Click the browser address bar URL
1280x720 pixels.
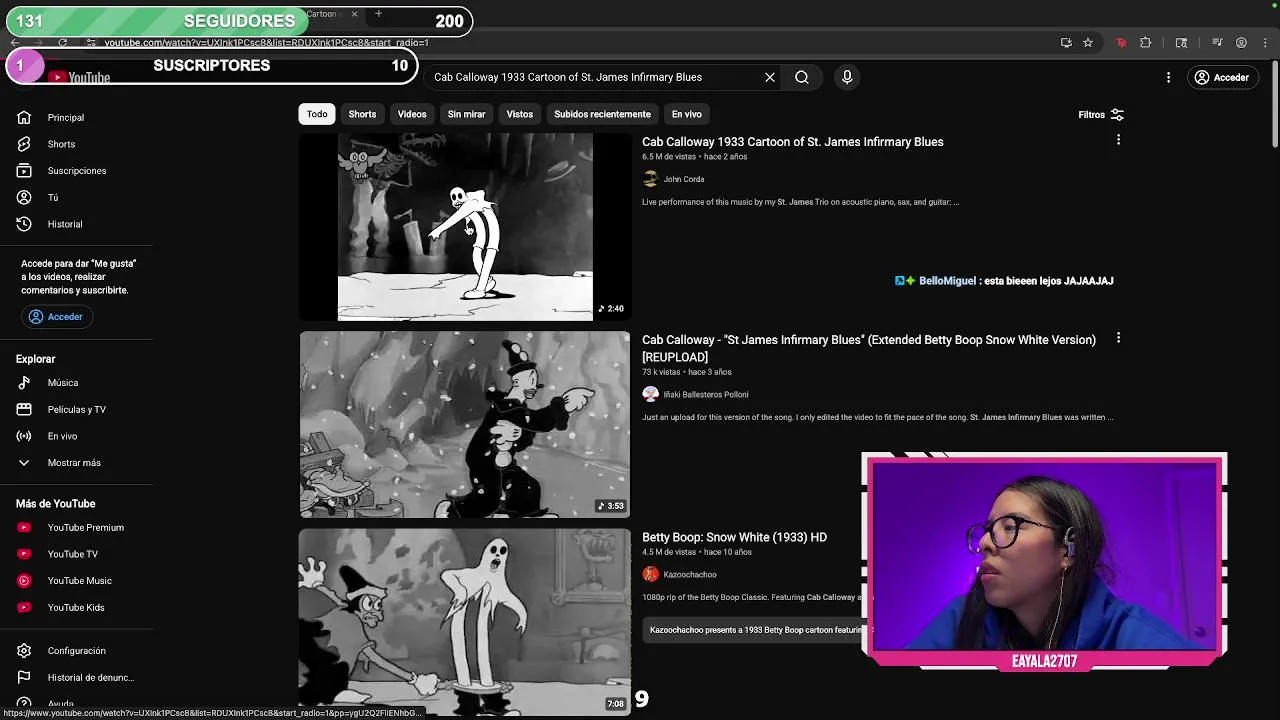(x=267, y=43)
